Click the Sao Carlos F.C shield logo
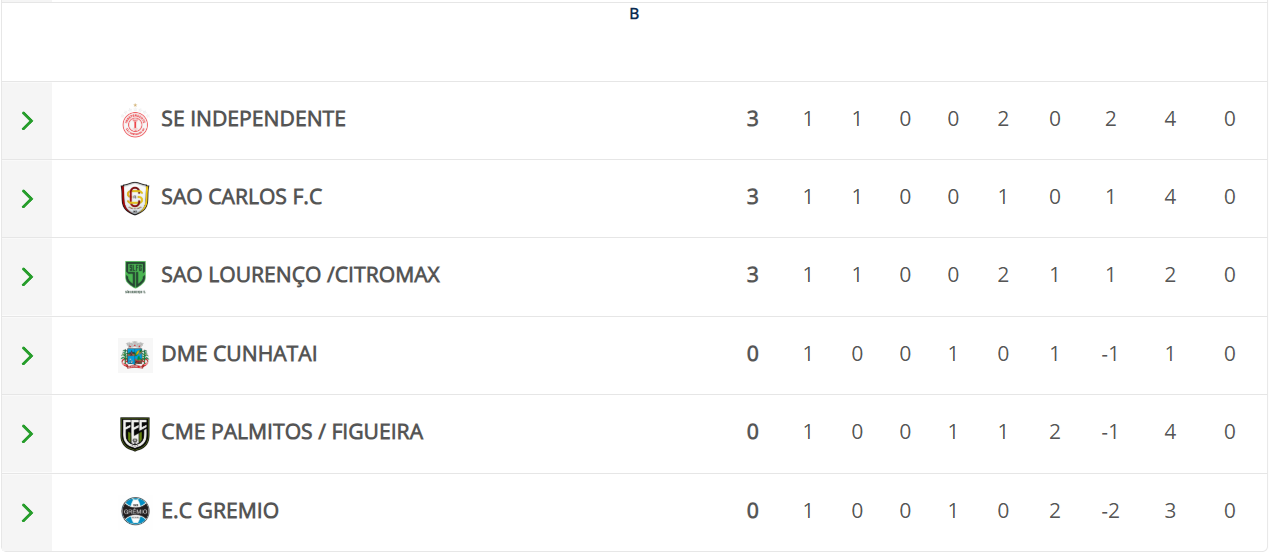Screen dimensions: 1272x553 [134, 198]
